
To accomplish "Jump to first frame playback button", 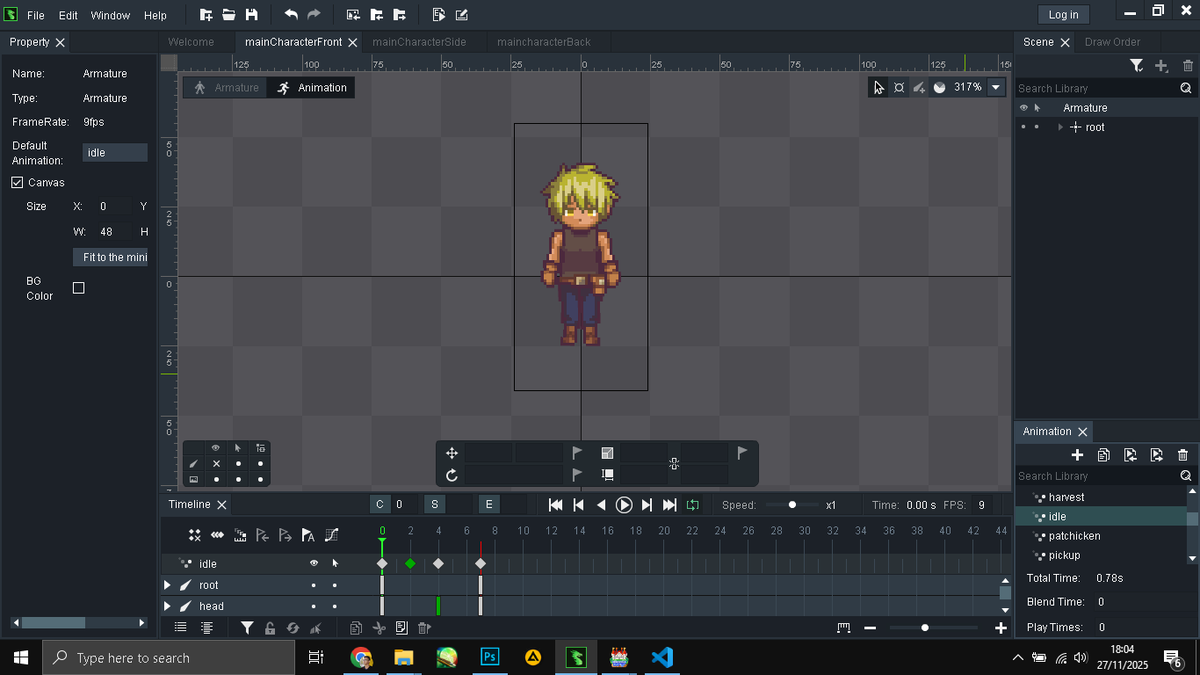I will 556,505.
